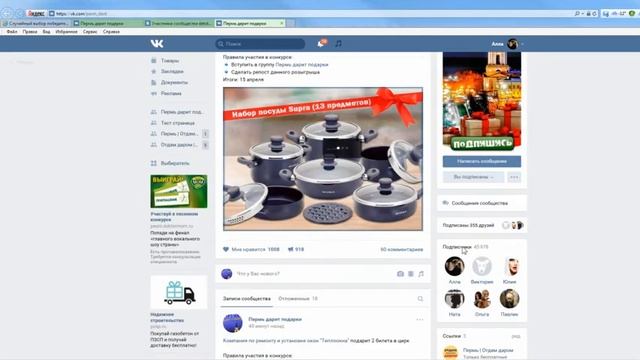This screenshot has height=360, width=640.
Task: Open subscriber Виктория's avatar
Action: 482,267
